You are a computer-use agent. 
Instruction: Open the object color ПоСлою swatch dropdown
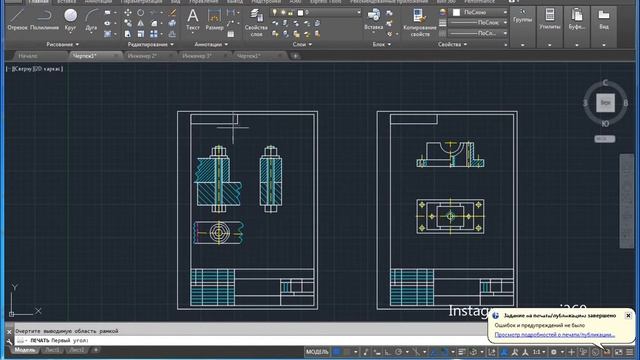[x=478, y=12]
